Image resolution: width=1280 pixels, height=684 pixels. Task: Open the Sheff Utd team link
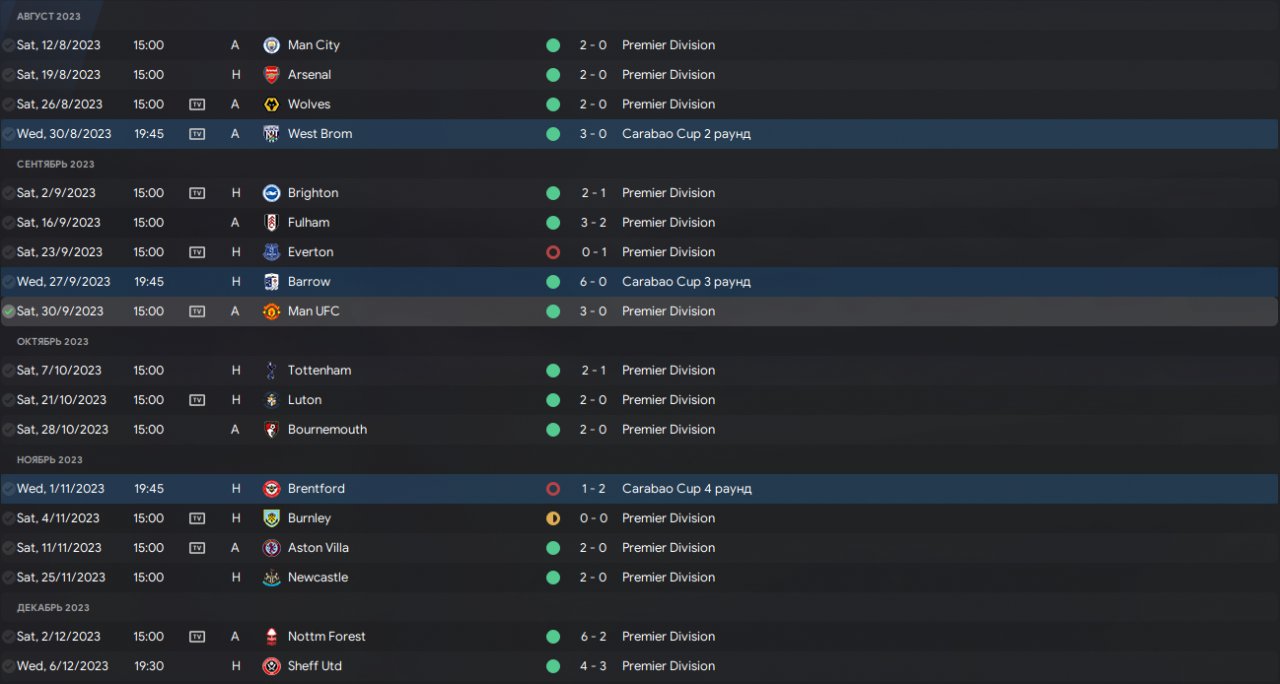pos(314,666)
